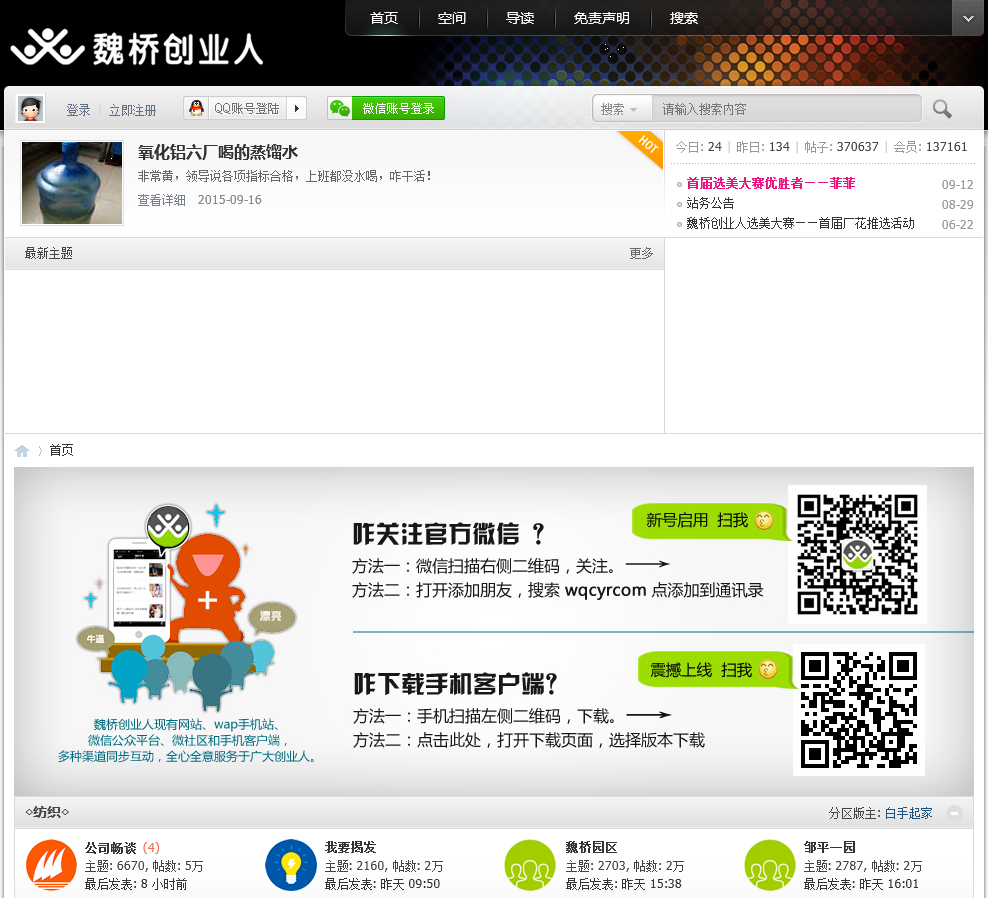This screenshot has height=898, width=988.
Task: Click the QQ penguin login icon
Action: [x=197, y=108]
